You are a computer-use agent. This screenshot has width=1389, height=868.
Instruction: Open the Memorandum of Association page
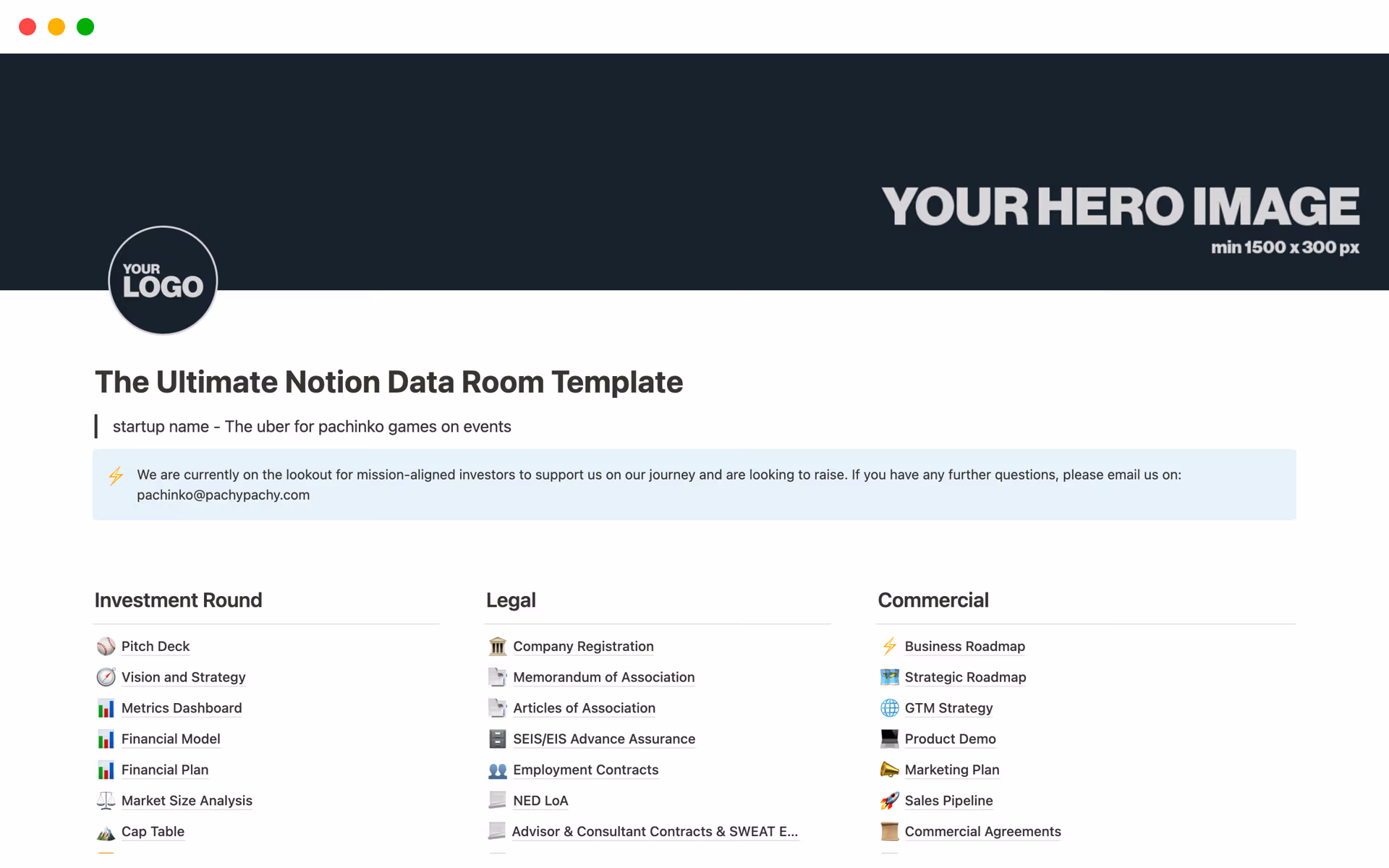click(604, 677)
